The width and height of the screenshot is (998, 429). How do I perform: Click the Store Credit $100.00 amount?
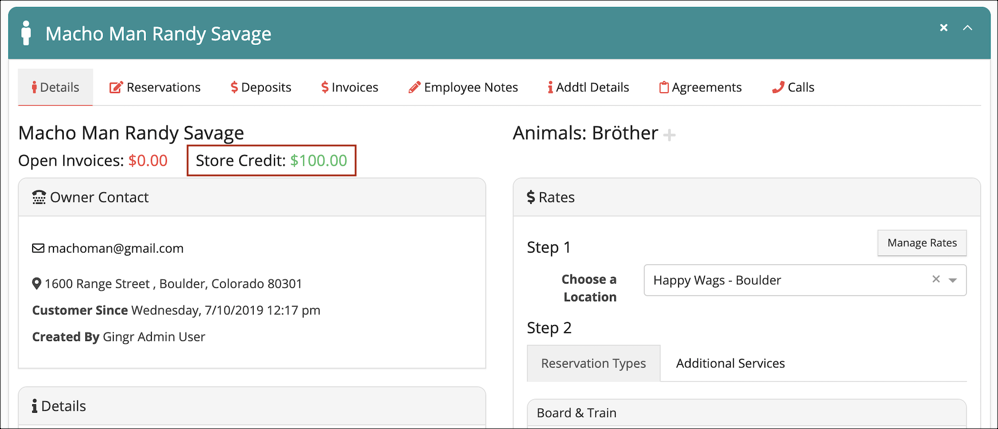pos(319,161)
